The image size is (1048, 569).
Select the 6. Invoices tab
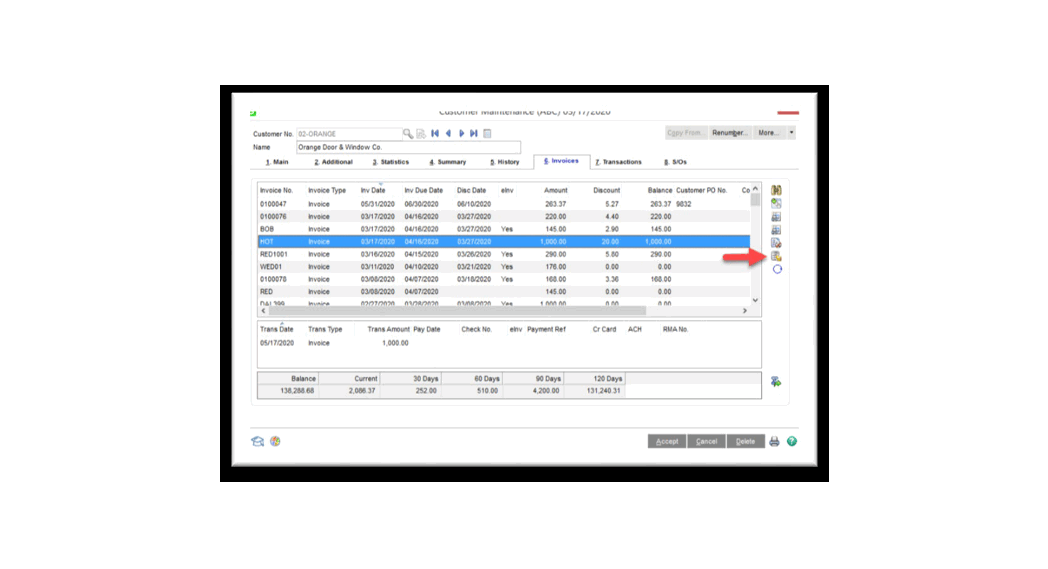coord(561,161)
